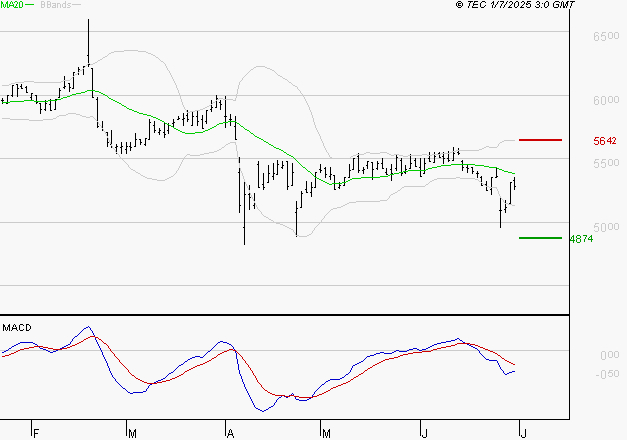Click the A month marker on timeline
The image size is (627, 440).
tap(230, 433)
